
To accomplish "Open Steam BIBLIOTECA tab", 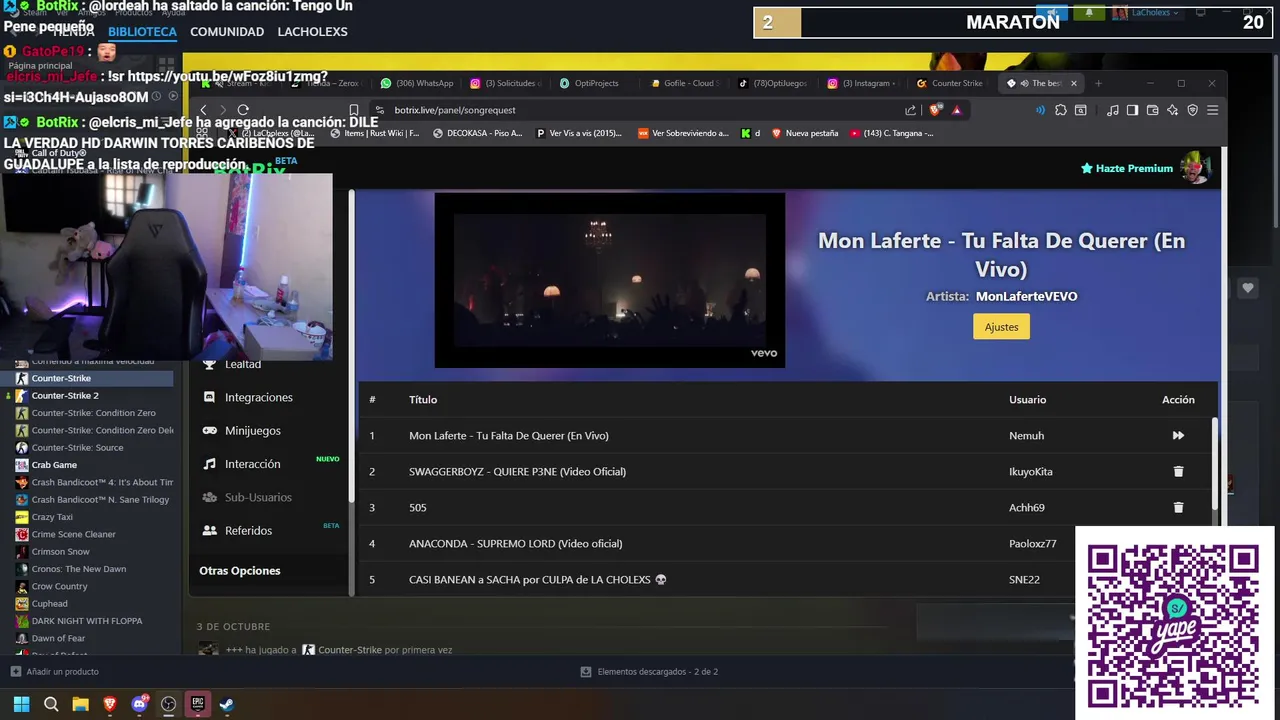I will pos(142,32).
